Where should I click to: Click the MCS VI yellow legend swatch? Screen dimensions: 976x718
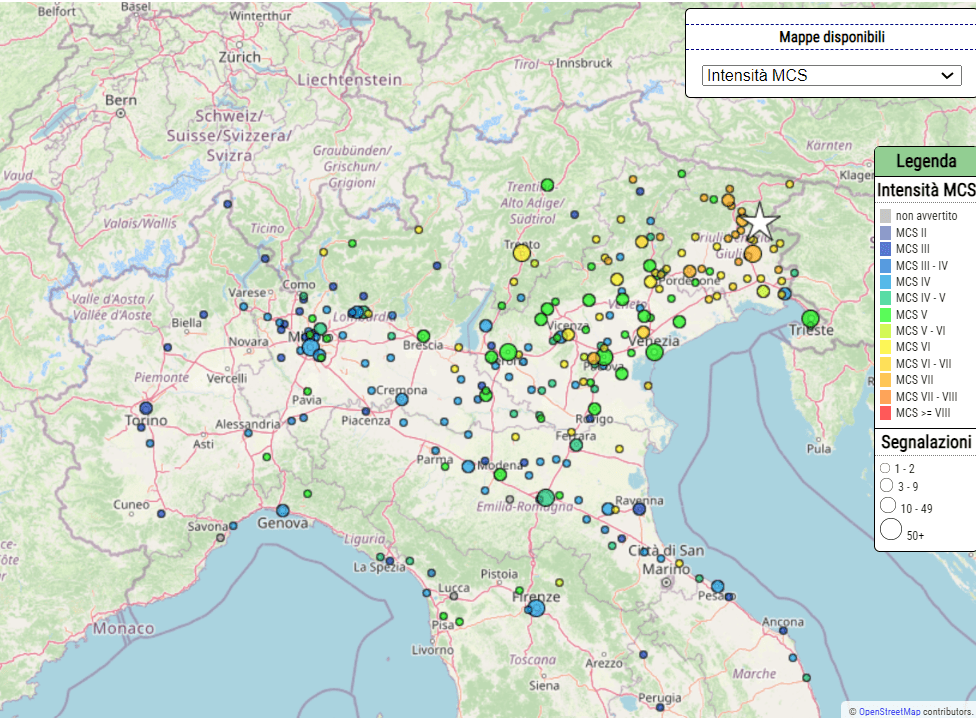884,347
